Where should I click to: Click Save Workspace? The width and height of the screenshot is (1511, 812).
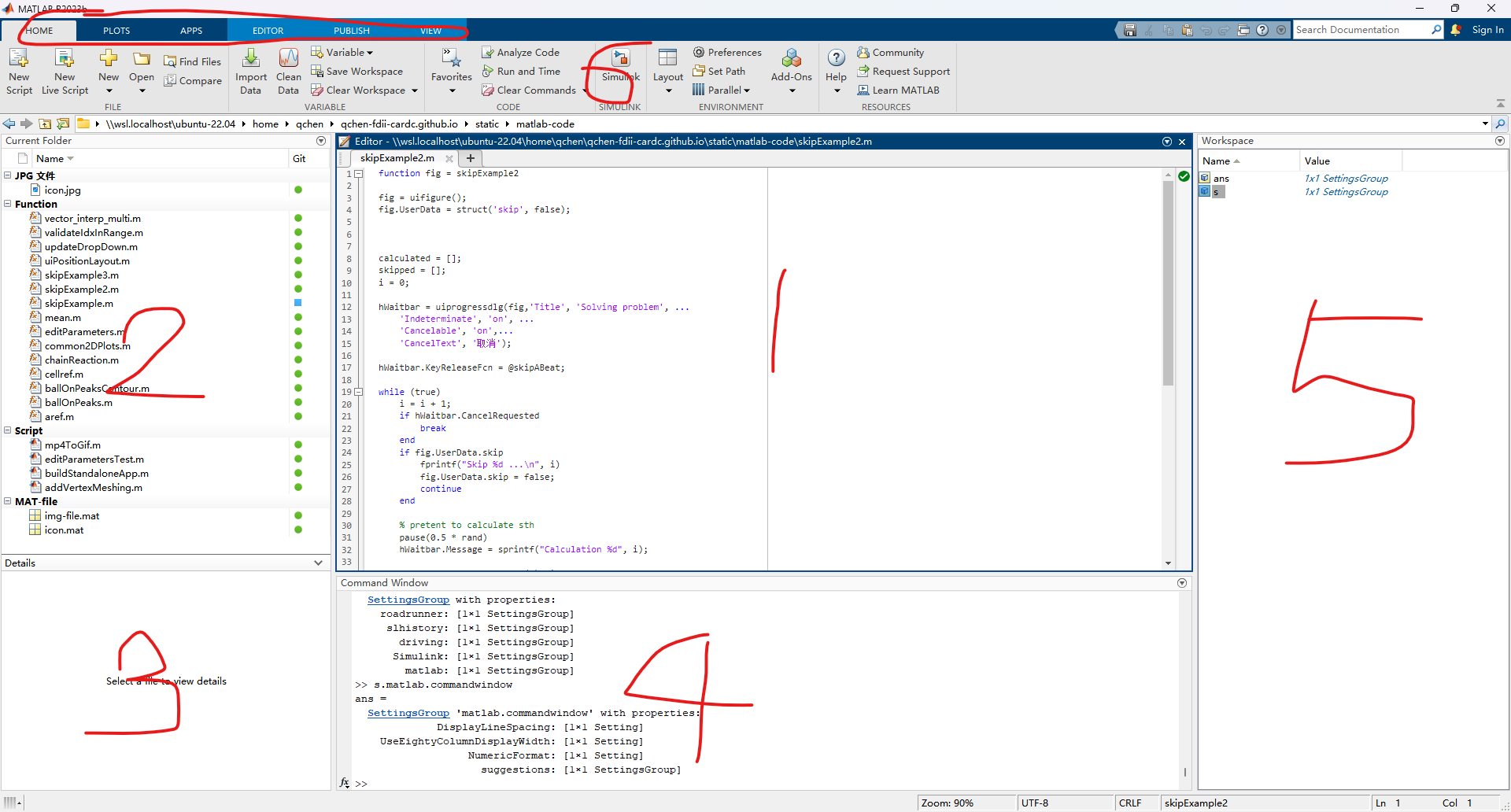(x=357, y=71)
